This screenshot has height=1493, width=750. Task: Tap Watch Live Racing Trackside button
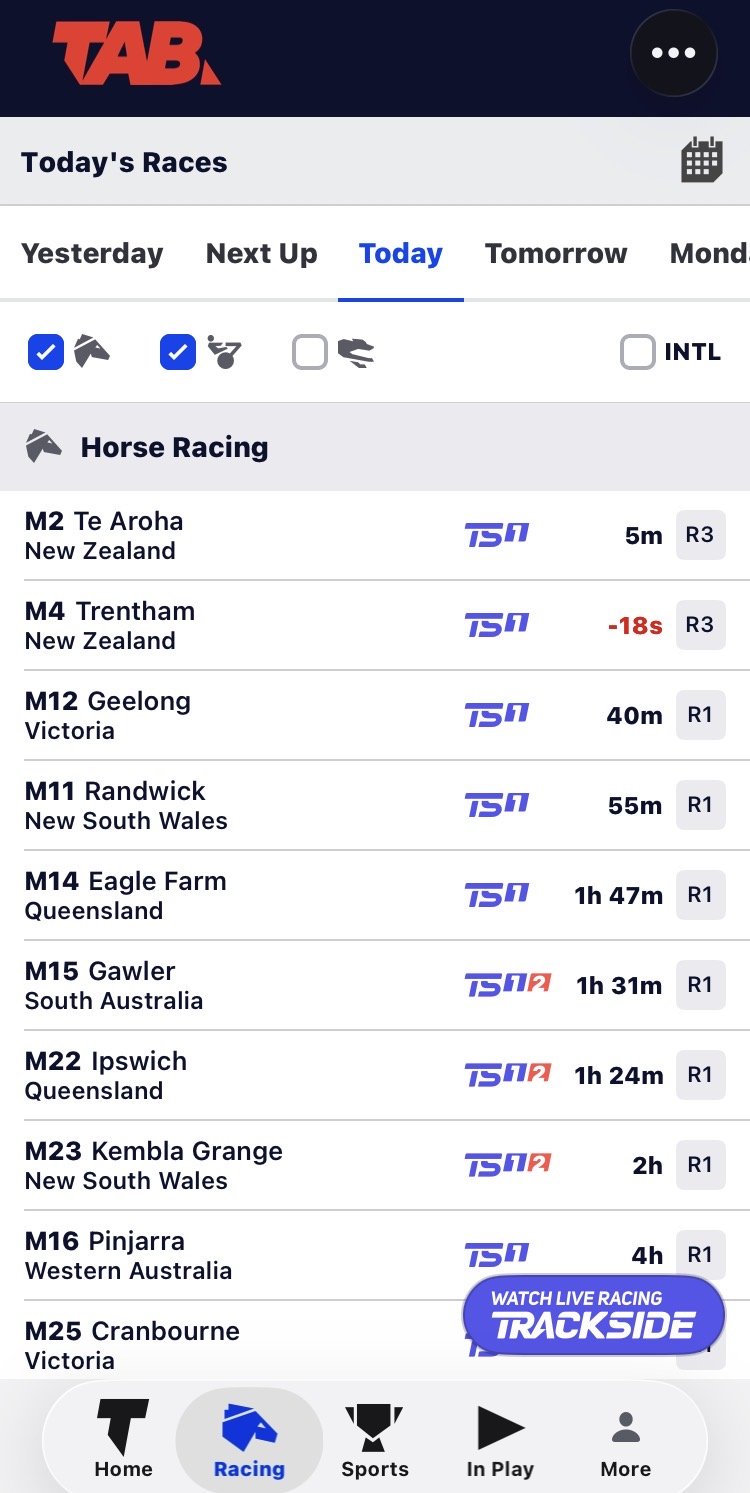(x=593, y=1314)
